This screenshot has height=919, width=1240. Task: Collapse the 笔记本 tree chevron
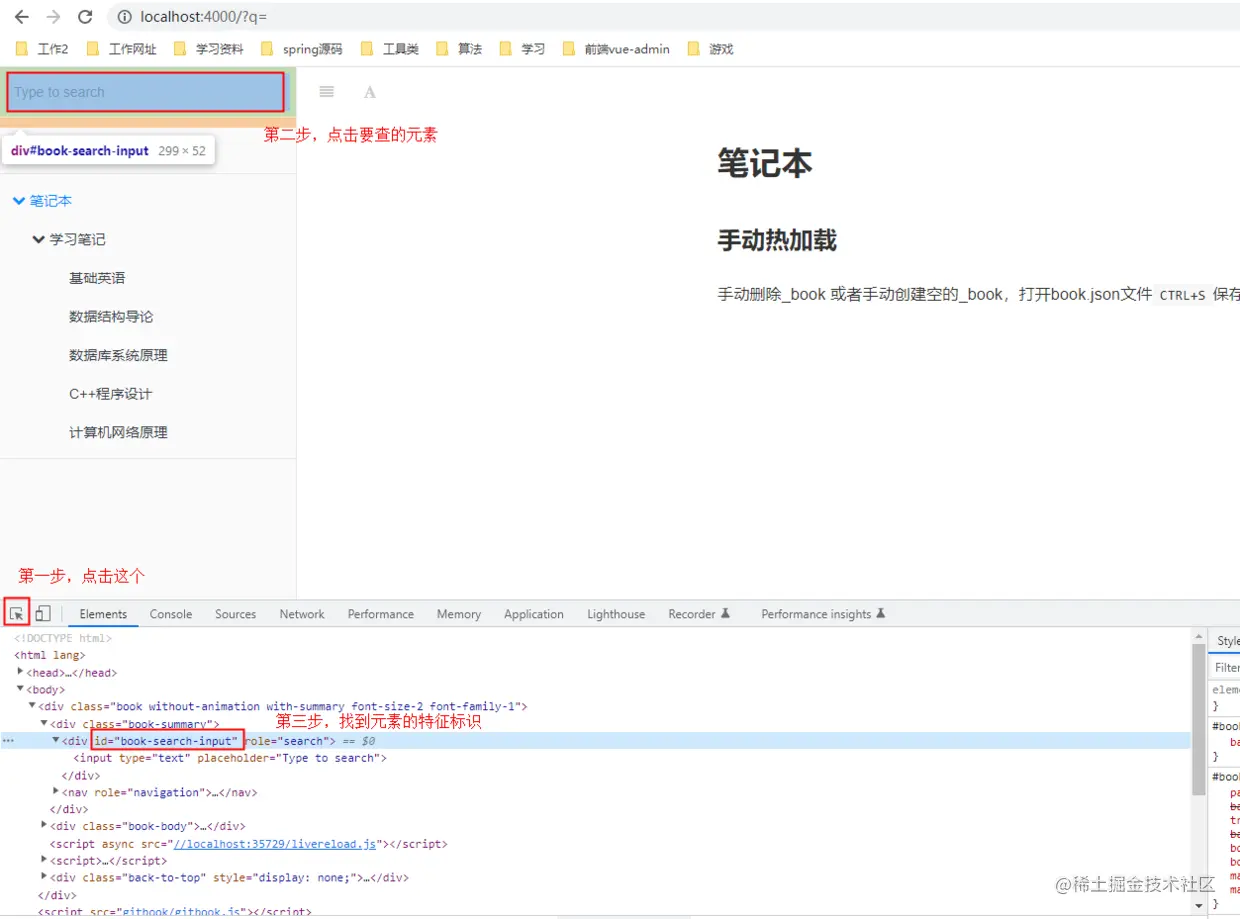pyautogui.click(x=18, y=201)
